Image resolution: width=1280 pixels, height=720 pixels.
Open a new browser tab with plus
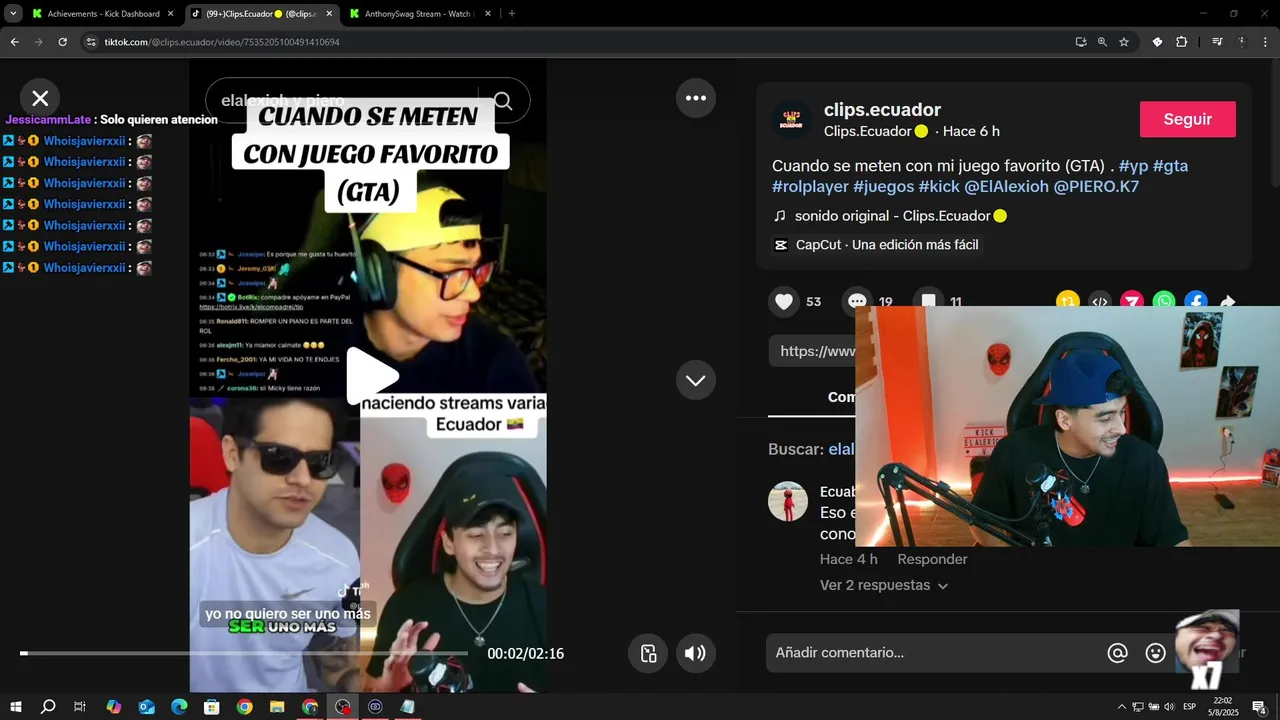[512, 14]
